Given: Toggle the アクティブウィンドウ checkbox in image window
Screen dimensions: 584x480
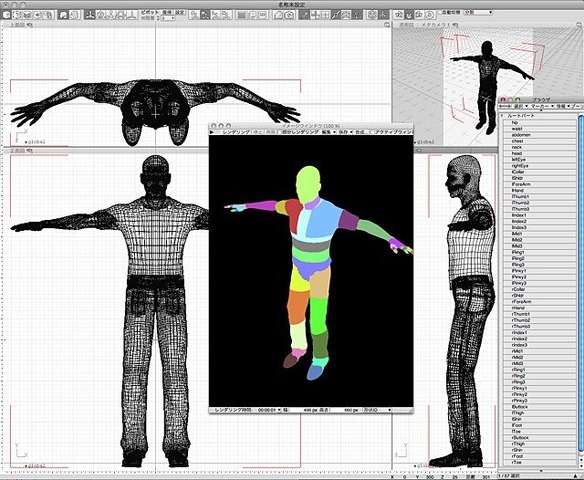Looking at the screenshot, I should tap(371, 132).
